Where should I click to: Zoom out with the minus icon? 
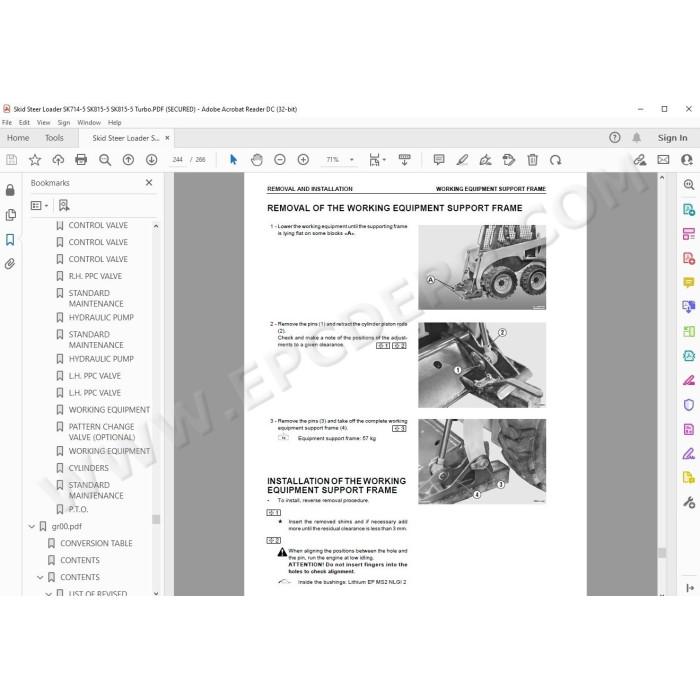pyautogui.click(x=280, y=159)
